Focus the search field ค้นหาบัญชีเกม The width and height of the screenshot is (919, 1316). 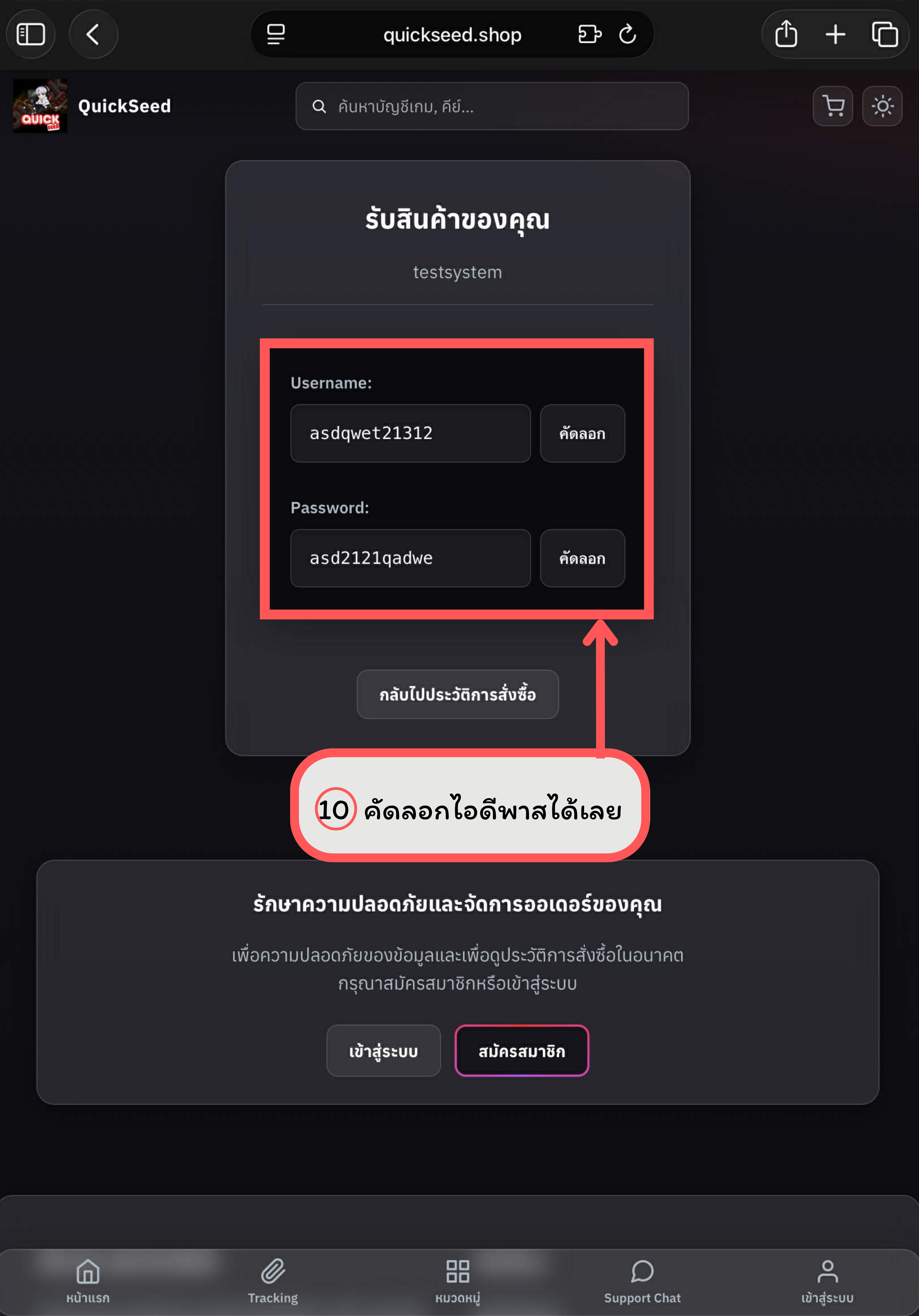(x=492, y=106)
